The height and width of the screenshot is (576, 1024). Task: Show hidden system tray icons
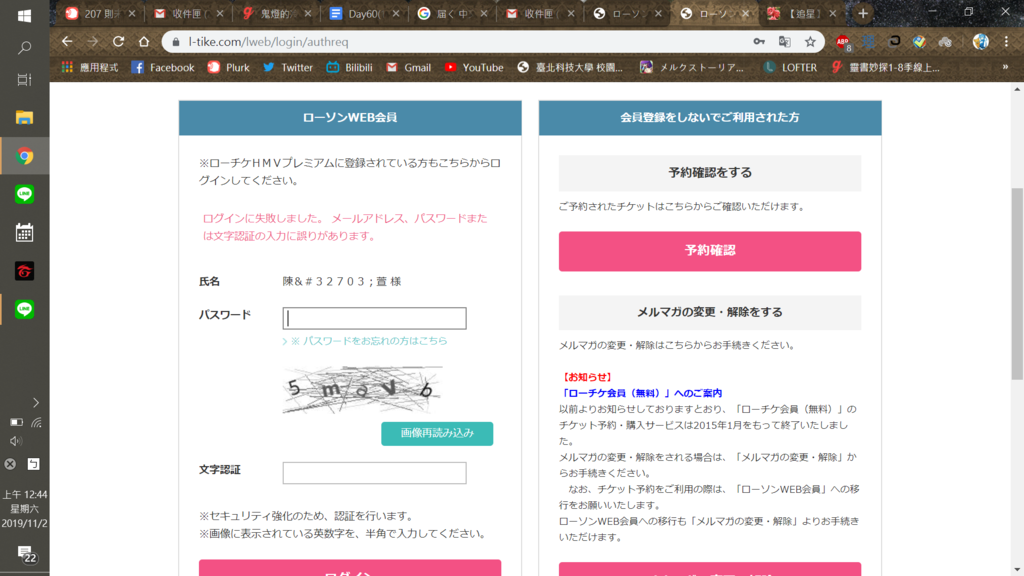(x=35, y=403)
